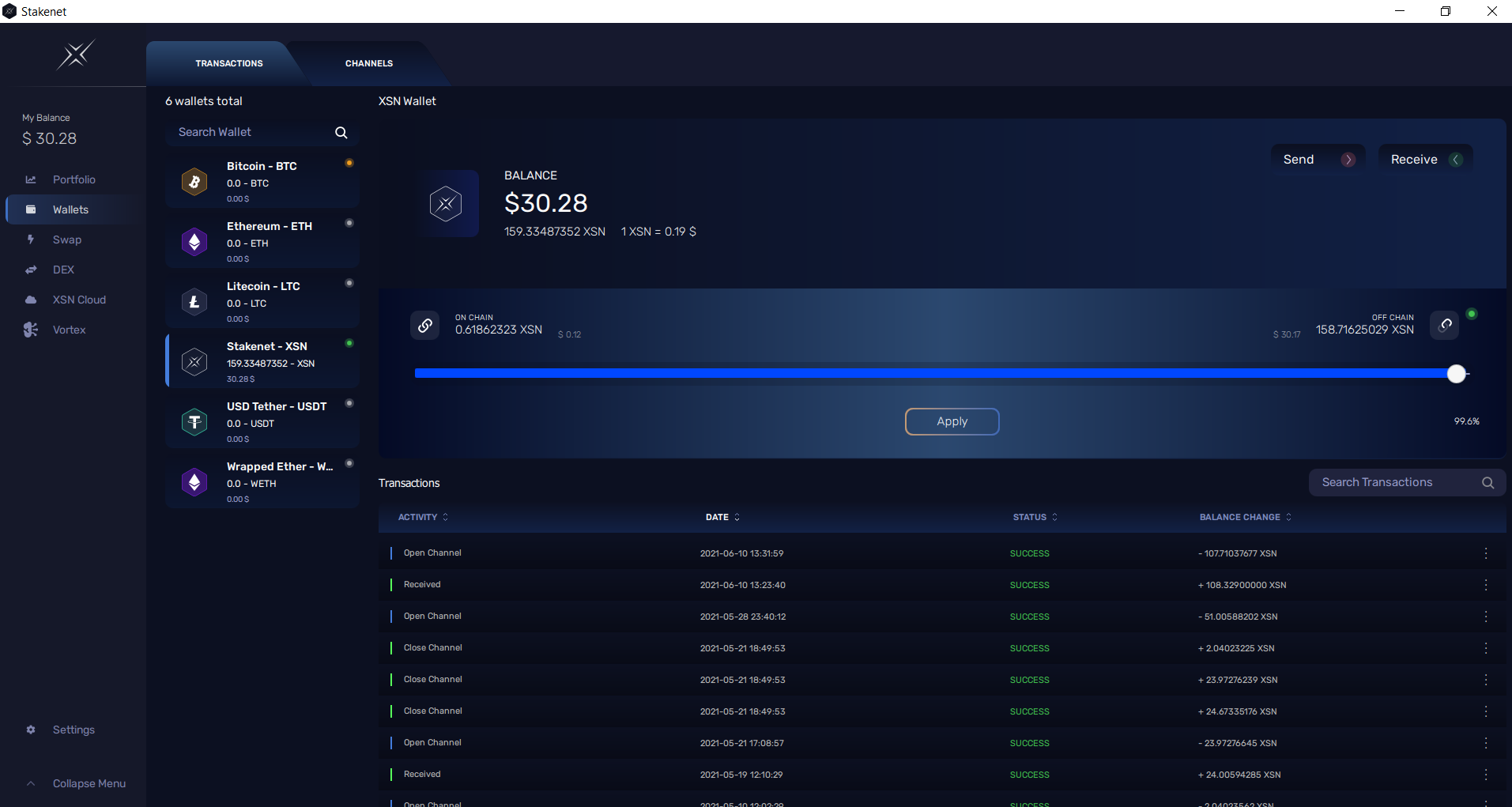
Task: Open the DEX arrows icon
Action: (31, 270)
